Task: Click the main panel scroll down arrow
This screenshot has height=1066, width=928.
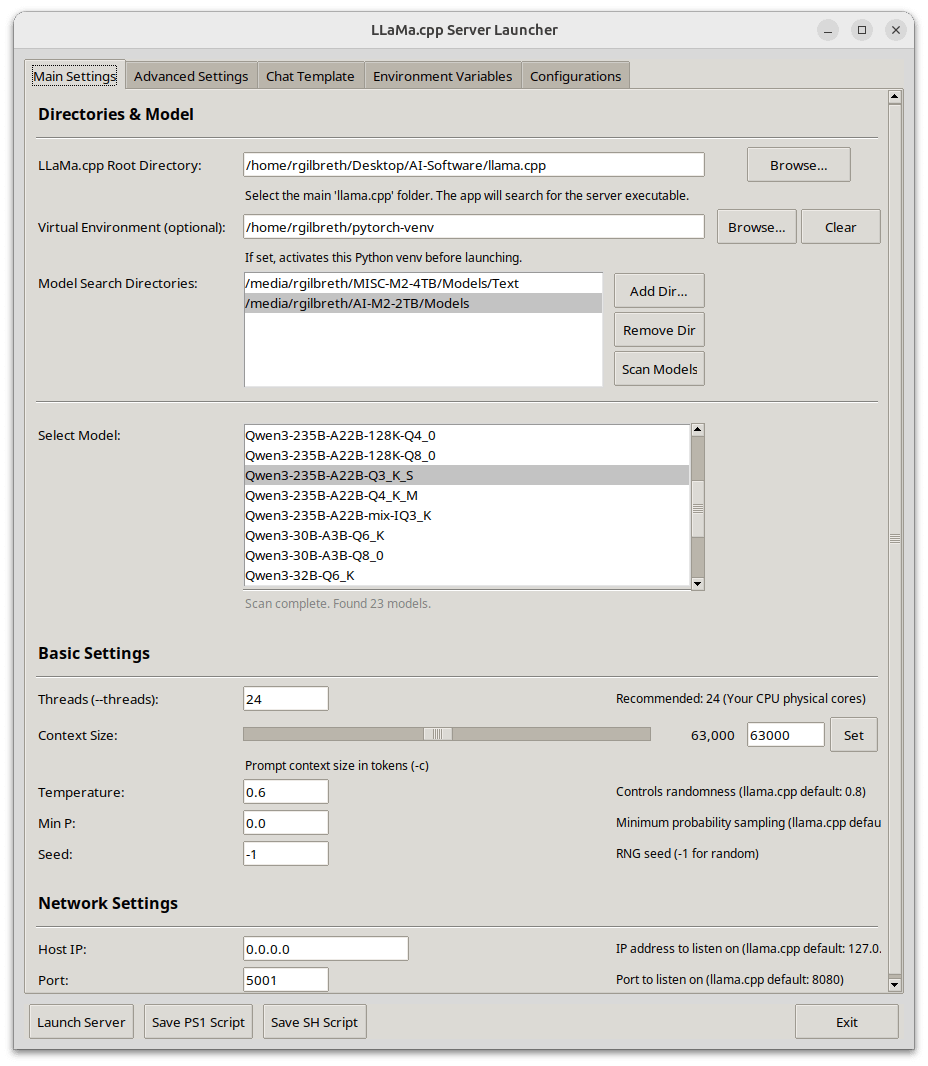Action: 895,984
